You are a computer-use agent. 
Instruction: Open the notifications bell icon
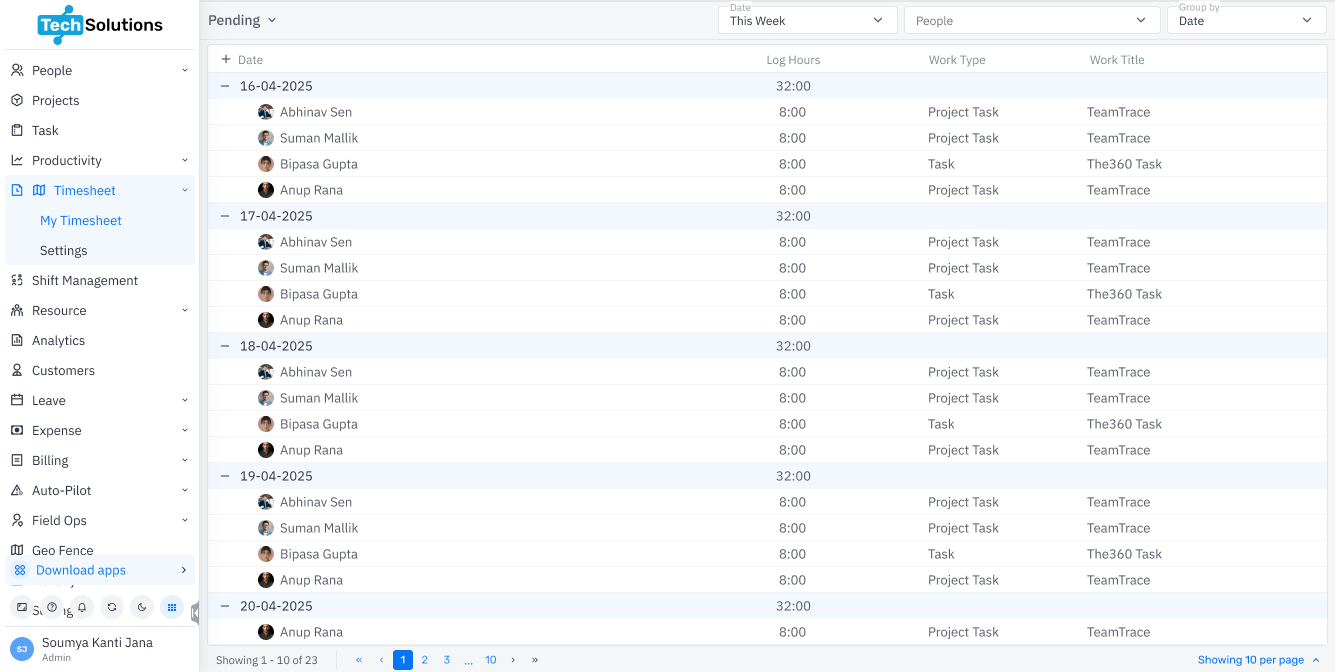[x=82, y=607]
